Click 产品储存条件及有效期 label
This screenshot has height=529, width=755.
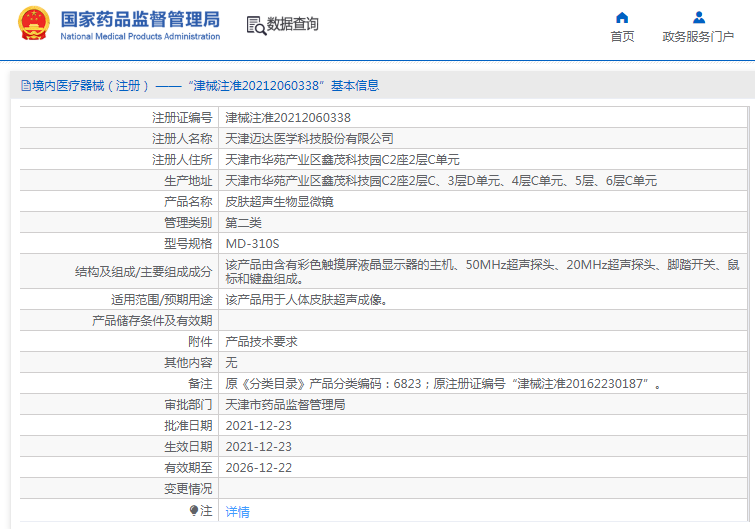click(x=152, y=321)
